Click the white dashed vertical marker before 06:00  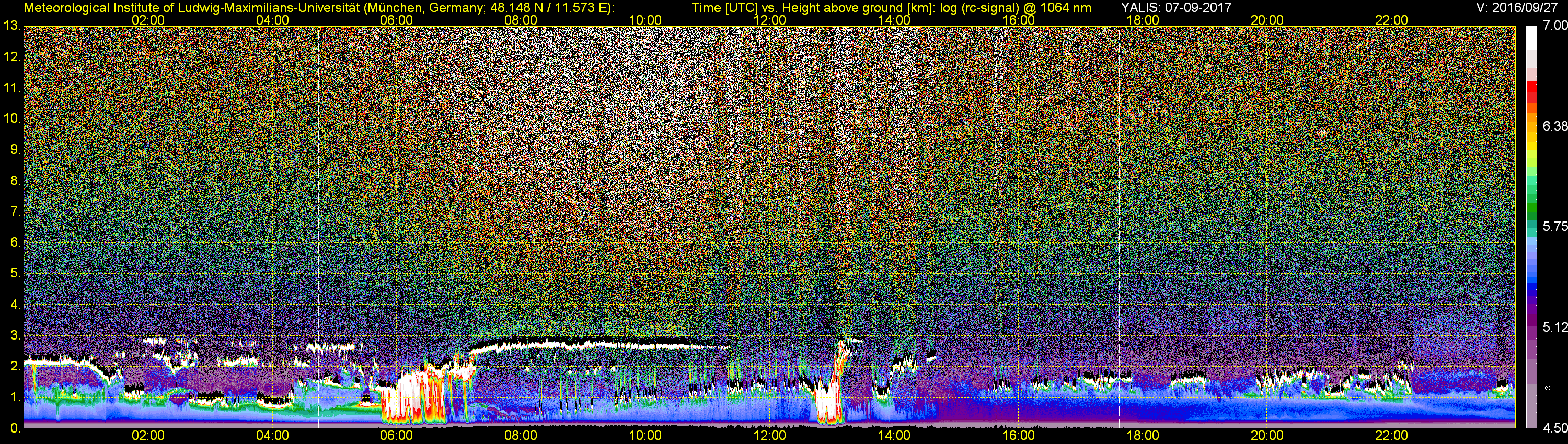pos(318,227)
